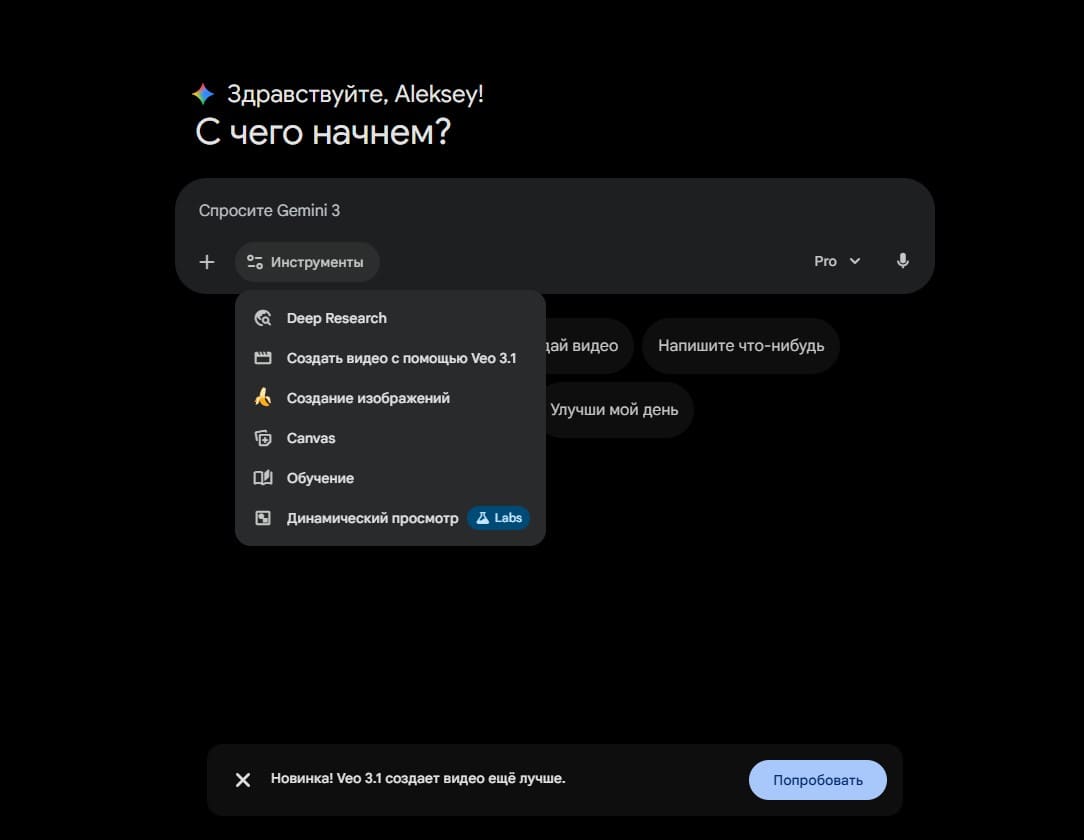Click the Veo 3.1 video camera icon
The height and width of the screenshot is (840, 1084).
pyautogui.click(x=262, y=357)
